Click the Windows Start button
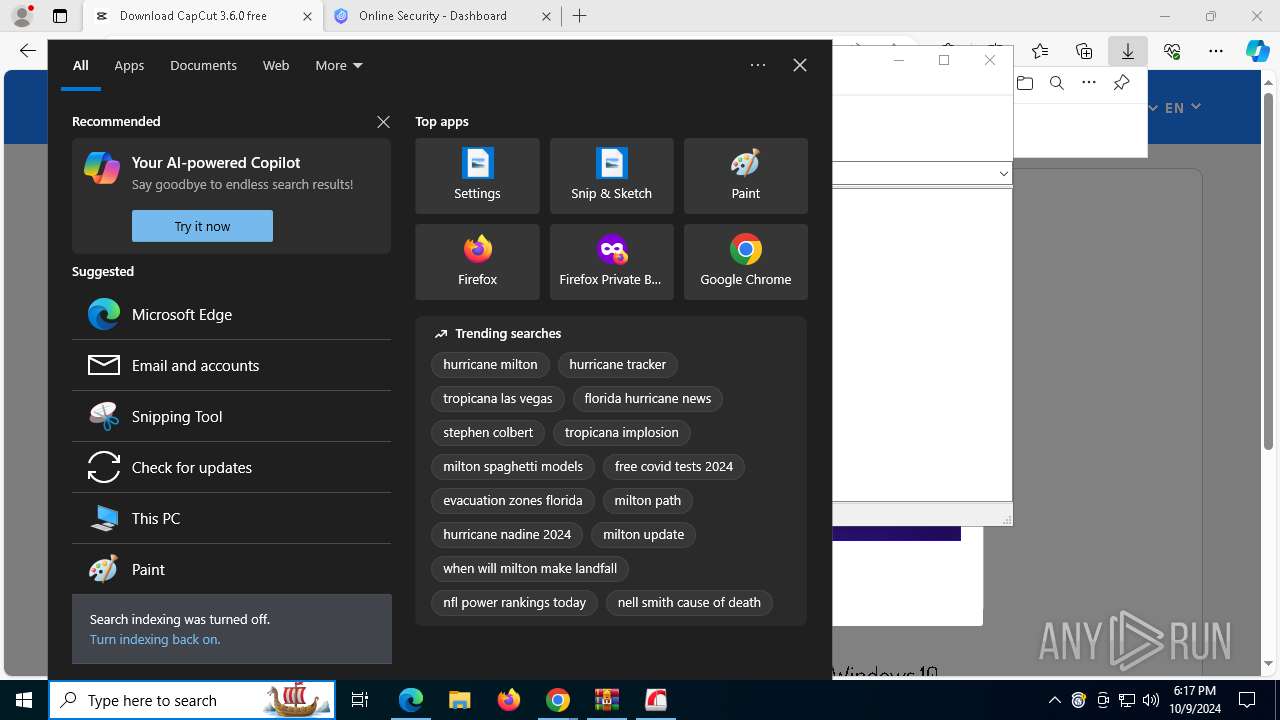 click(24, 700)
